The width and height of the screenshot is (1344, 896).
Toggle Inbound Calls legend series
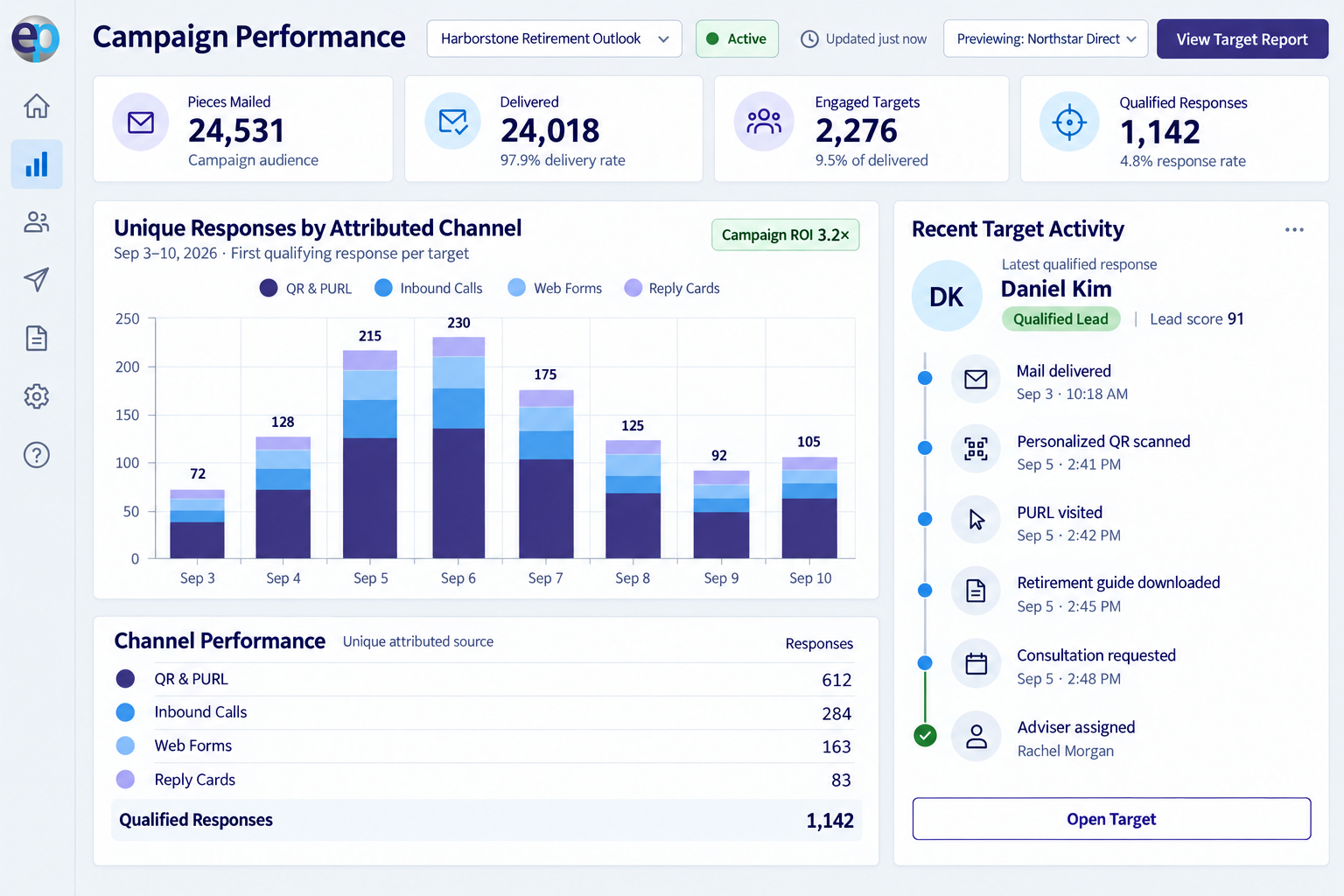pyautogui.click(x=429, y=288)
